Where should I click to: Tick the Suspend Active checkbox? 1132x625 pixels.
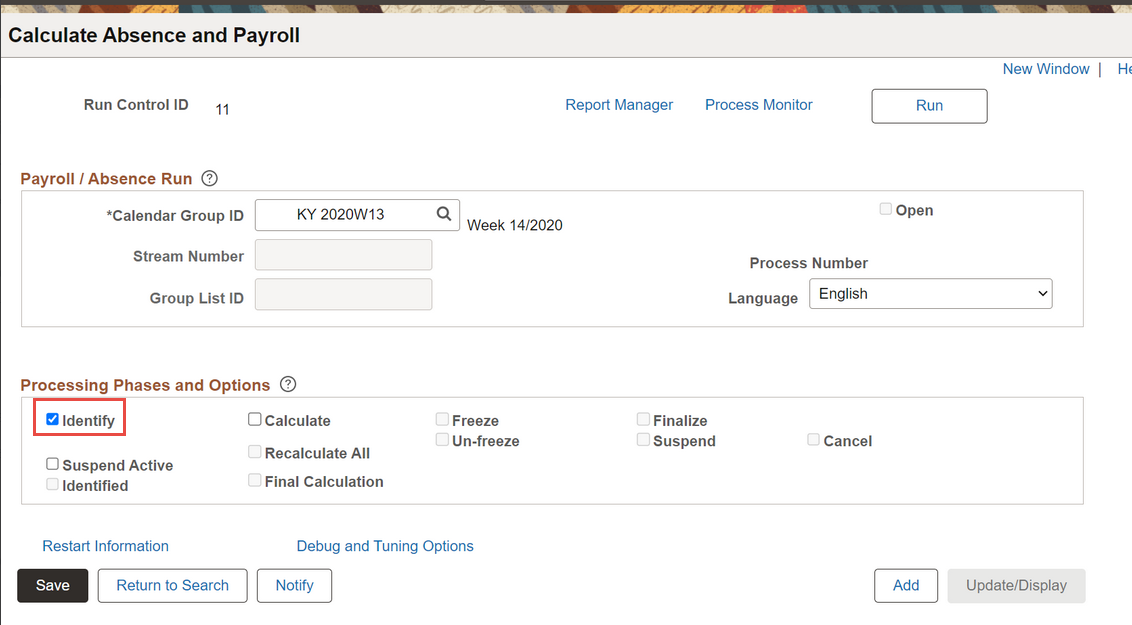click(53, 465)
